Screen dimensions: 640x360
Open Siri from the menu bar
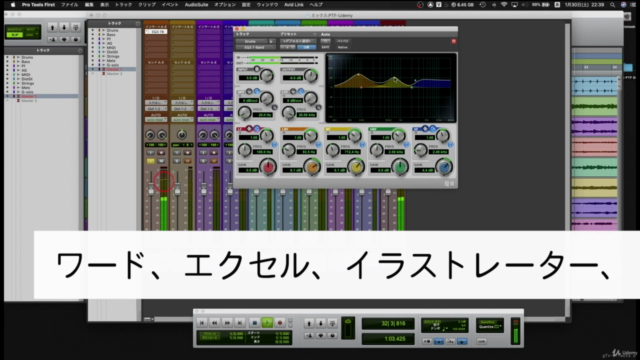click(624, 5)
